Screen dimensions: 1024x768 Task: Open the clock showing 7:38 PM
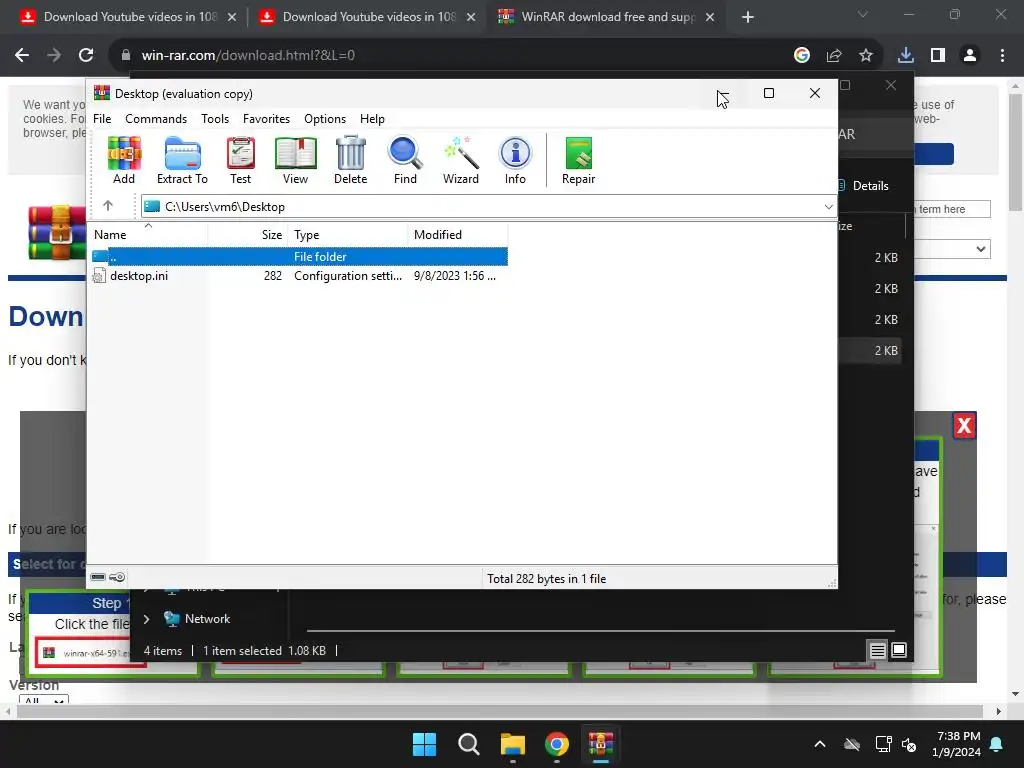(957, 744)
